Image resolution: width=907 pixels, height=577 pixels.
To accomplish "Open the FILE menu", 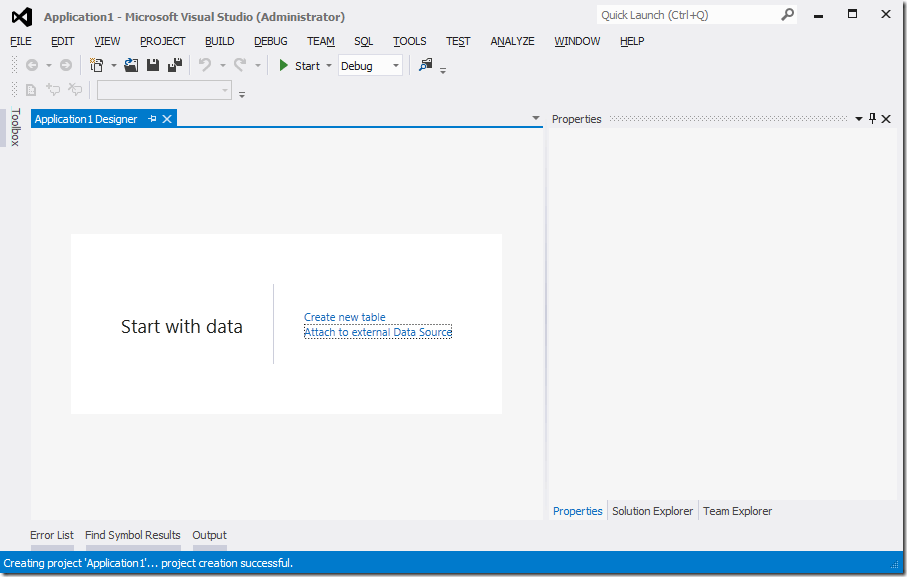I will coord(21,41).
